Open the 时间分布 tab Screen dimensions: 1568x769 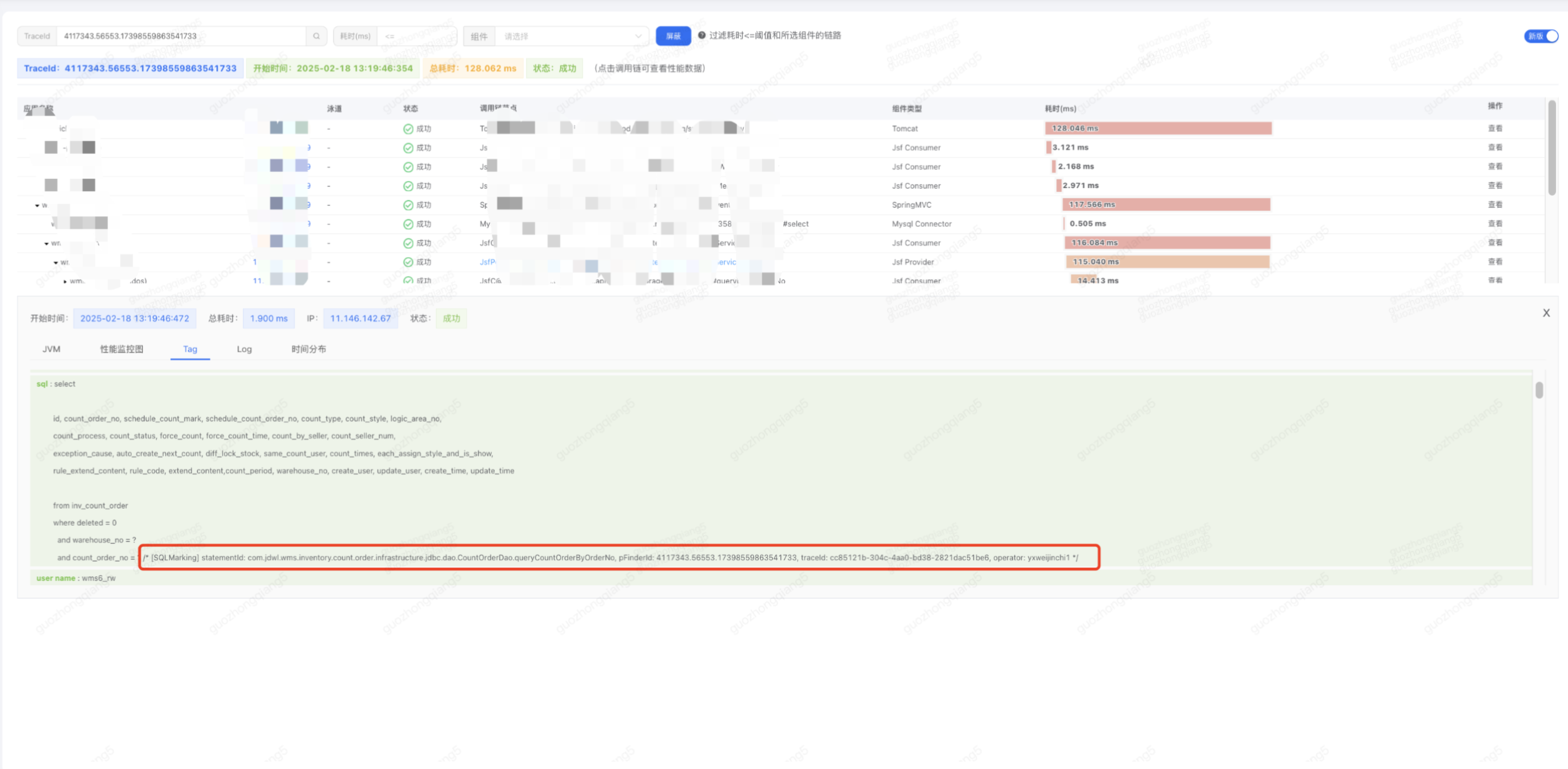point(309,349)
